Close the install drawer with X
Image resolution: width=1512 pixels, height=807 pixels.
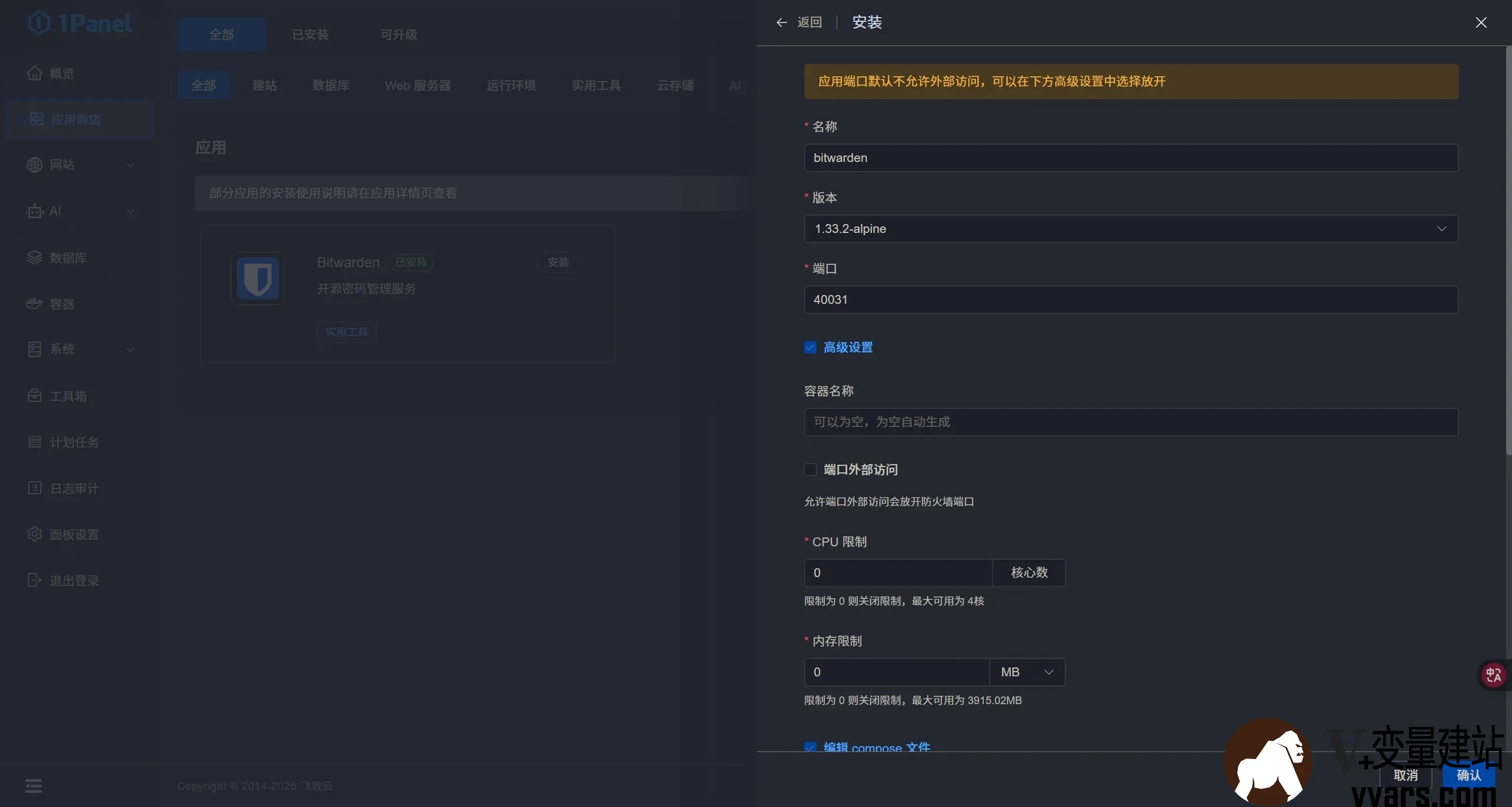(1481, 22)
